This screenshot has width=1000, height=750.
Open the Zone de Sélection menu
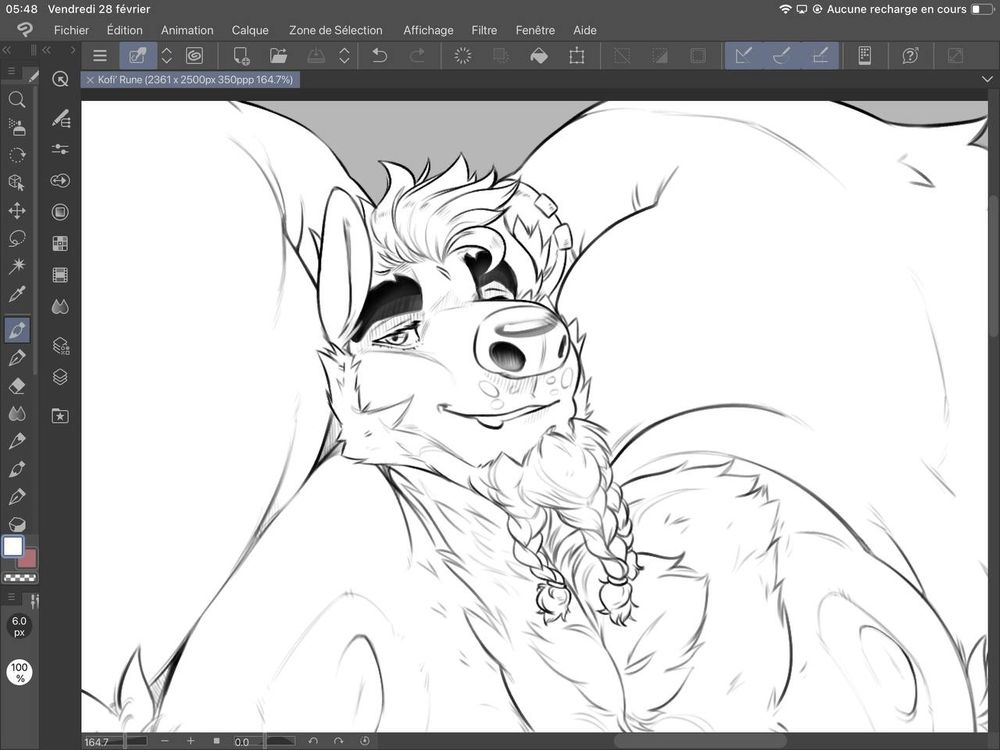point(335,30)
